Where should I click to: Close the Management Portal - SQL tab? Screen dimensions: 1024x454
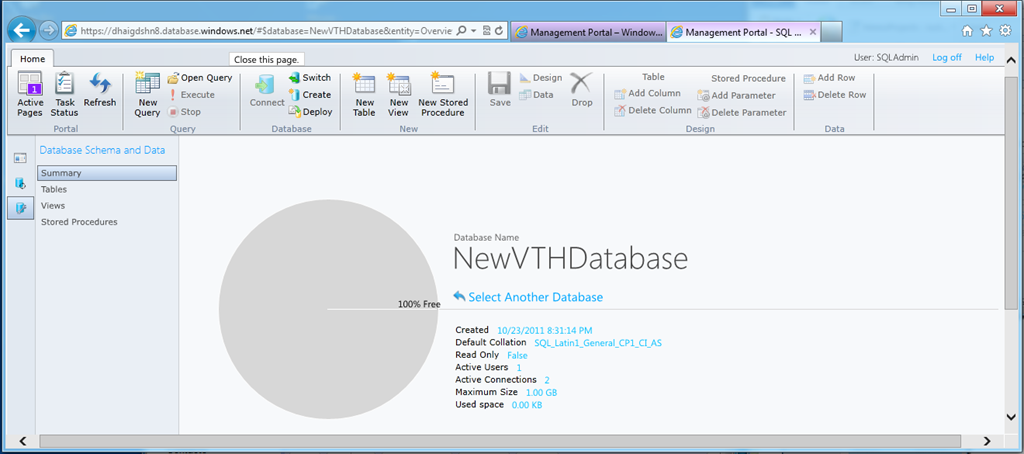(x=812, y=31)
